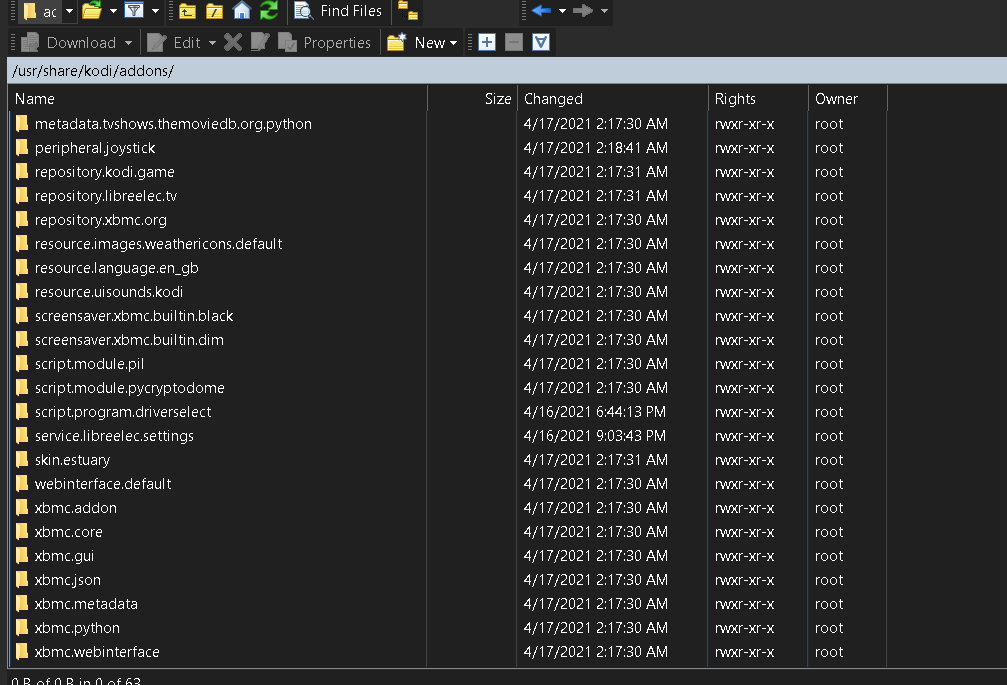Click the directory tree toggle icon
The image size is (1007, 685).
coord(407,11)
